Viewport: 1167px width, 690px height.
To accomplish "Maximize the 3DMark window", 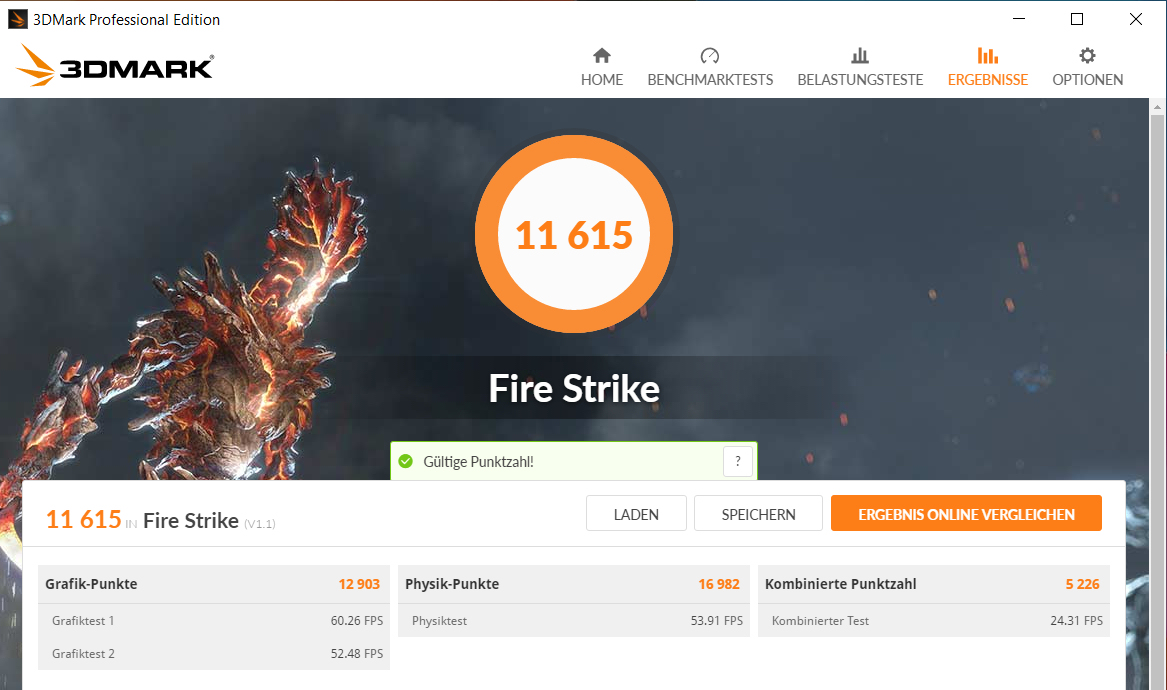I will (1077, 19).
